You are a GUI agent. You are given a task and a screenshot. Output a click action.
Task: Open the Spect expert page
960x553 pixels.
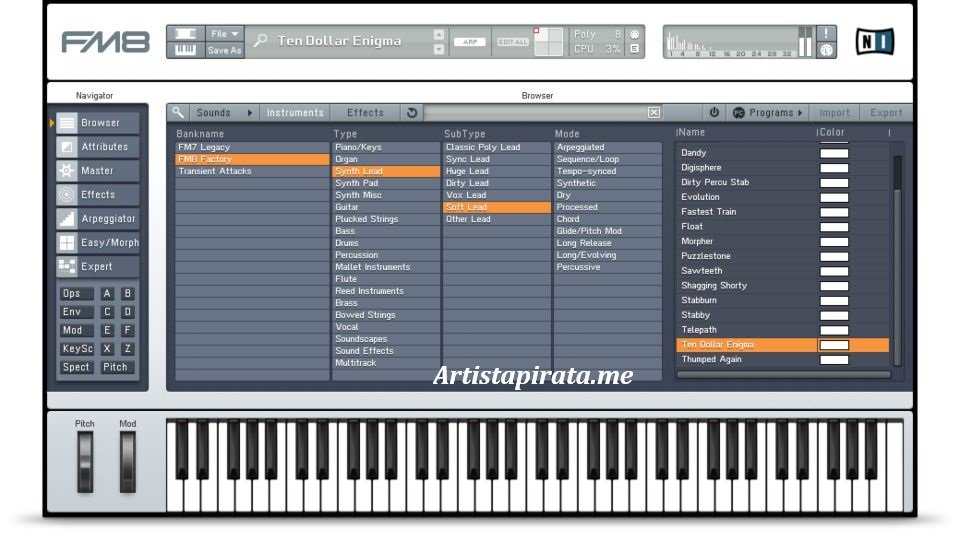point(76,367)
